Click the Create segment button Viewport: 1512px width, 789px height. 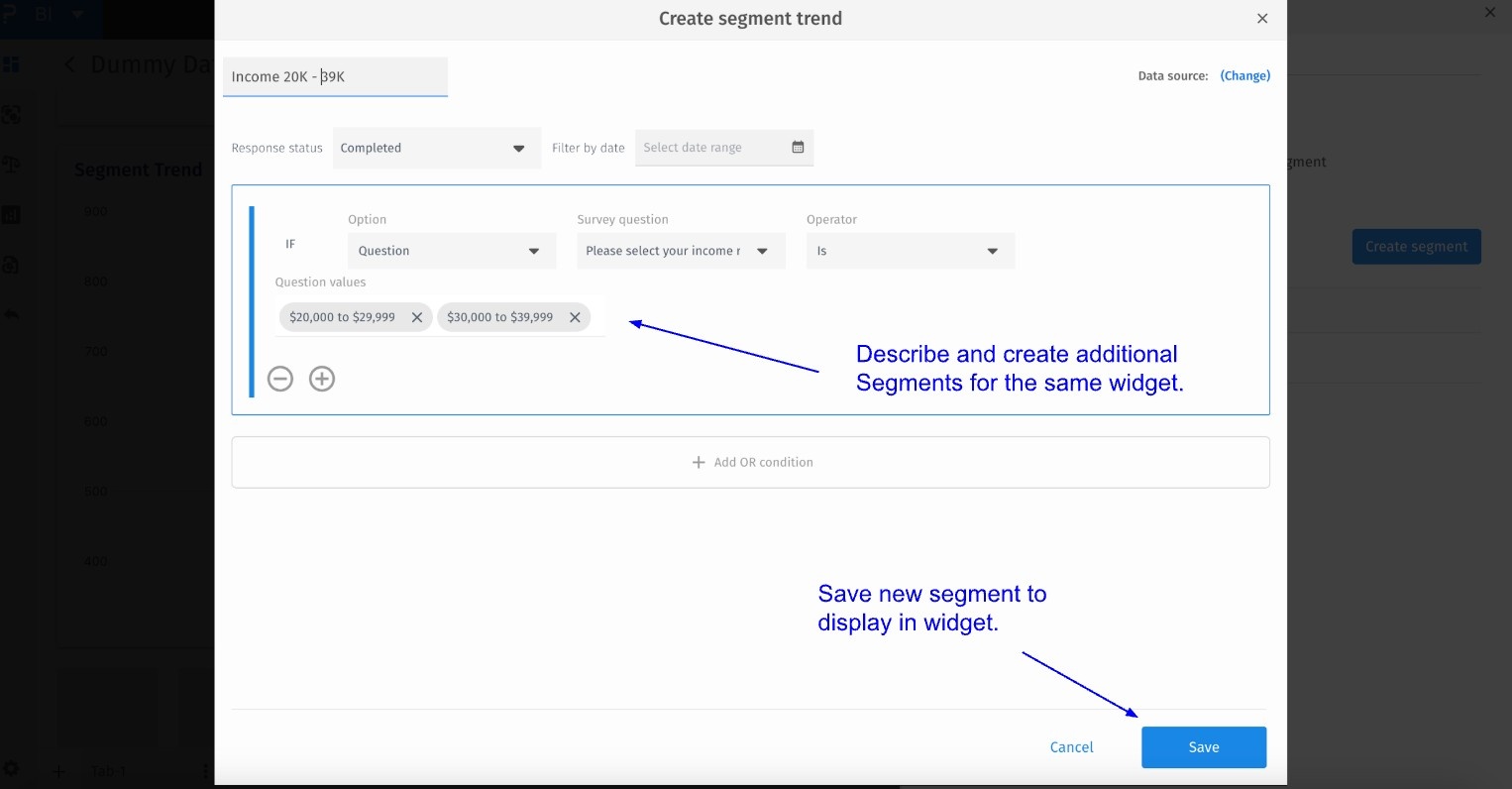(1416, 247)
